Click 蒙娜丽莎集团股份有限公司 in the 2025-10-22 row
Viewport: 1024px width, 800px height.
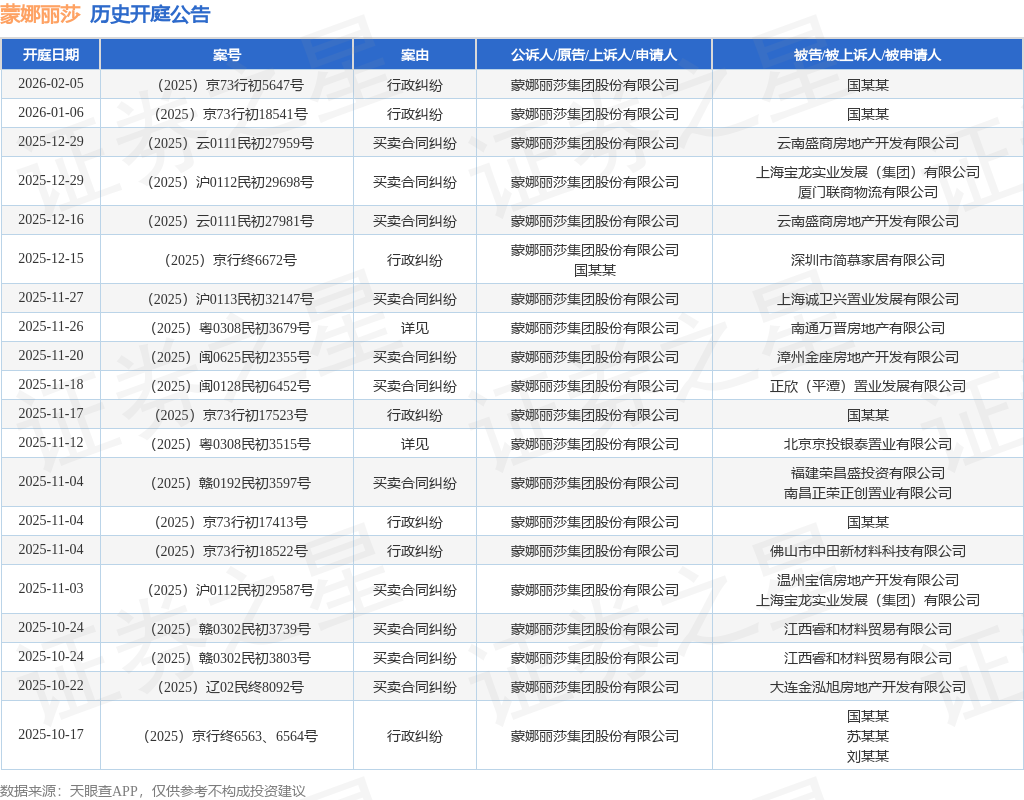tap(594, 687)
